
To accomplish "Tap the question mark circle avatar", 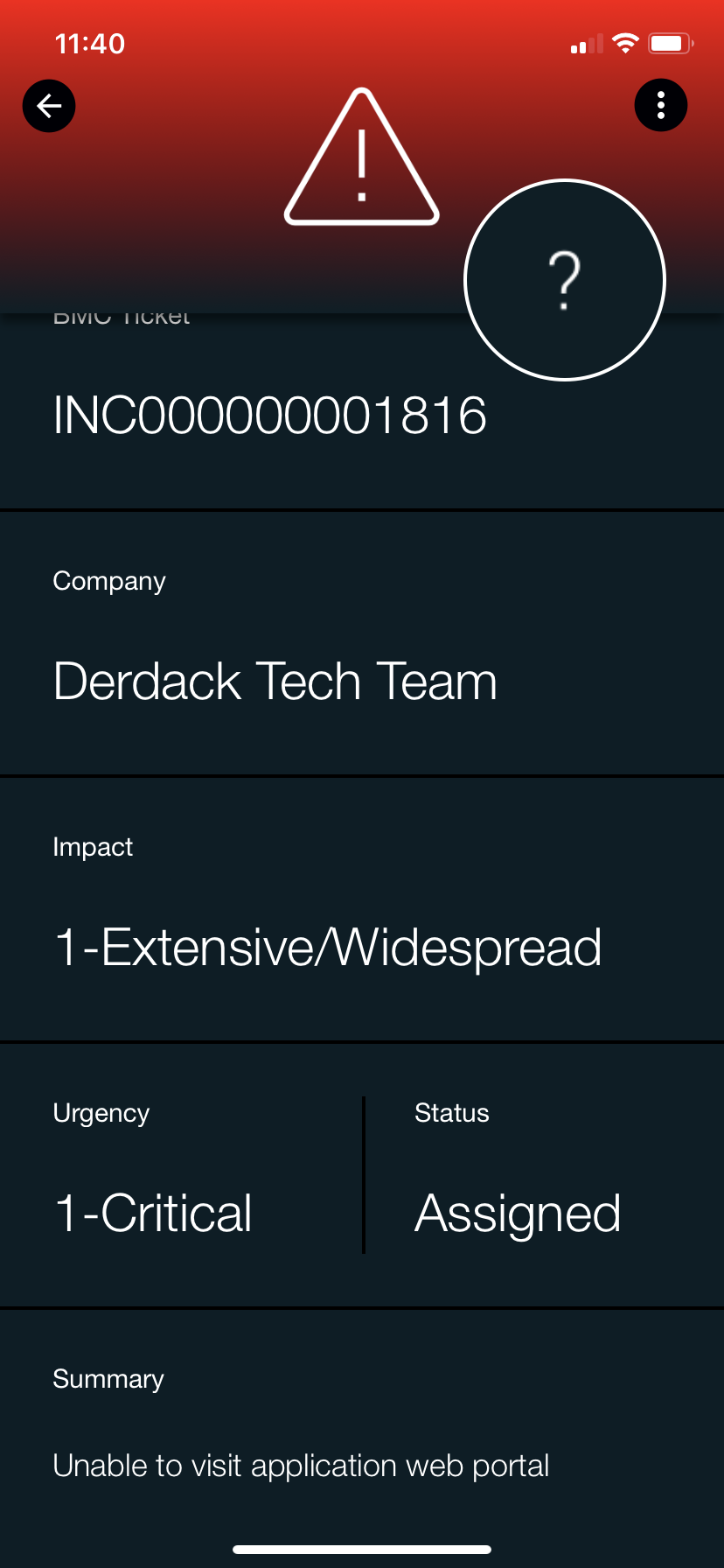I will click(x=565, y=280).
